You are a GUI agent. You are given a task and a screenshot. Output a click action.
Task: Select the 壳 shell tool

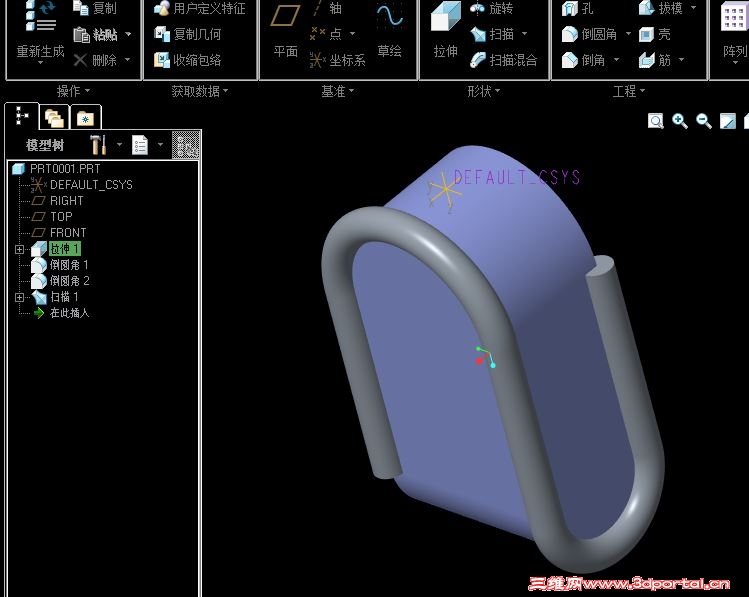click(654, 34)
